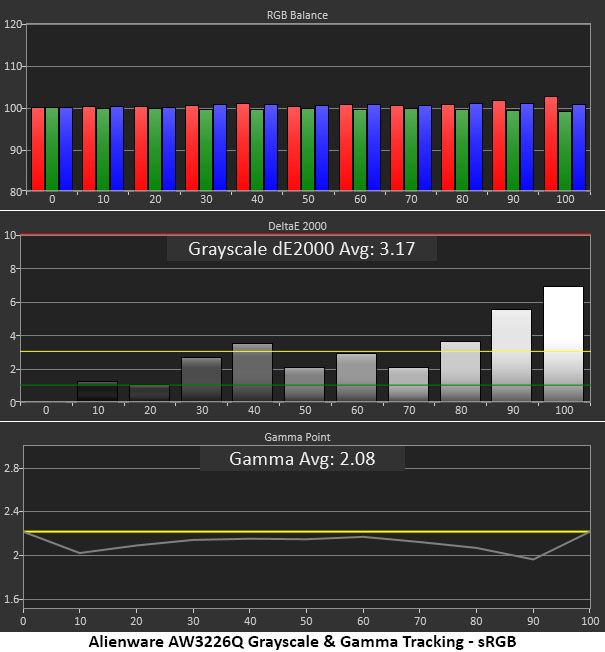This screenshot has height=652, width=605.
Task: Click the green bar at 100 in RGB Balance
Action: point(565,151)
